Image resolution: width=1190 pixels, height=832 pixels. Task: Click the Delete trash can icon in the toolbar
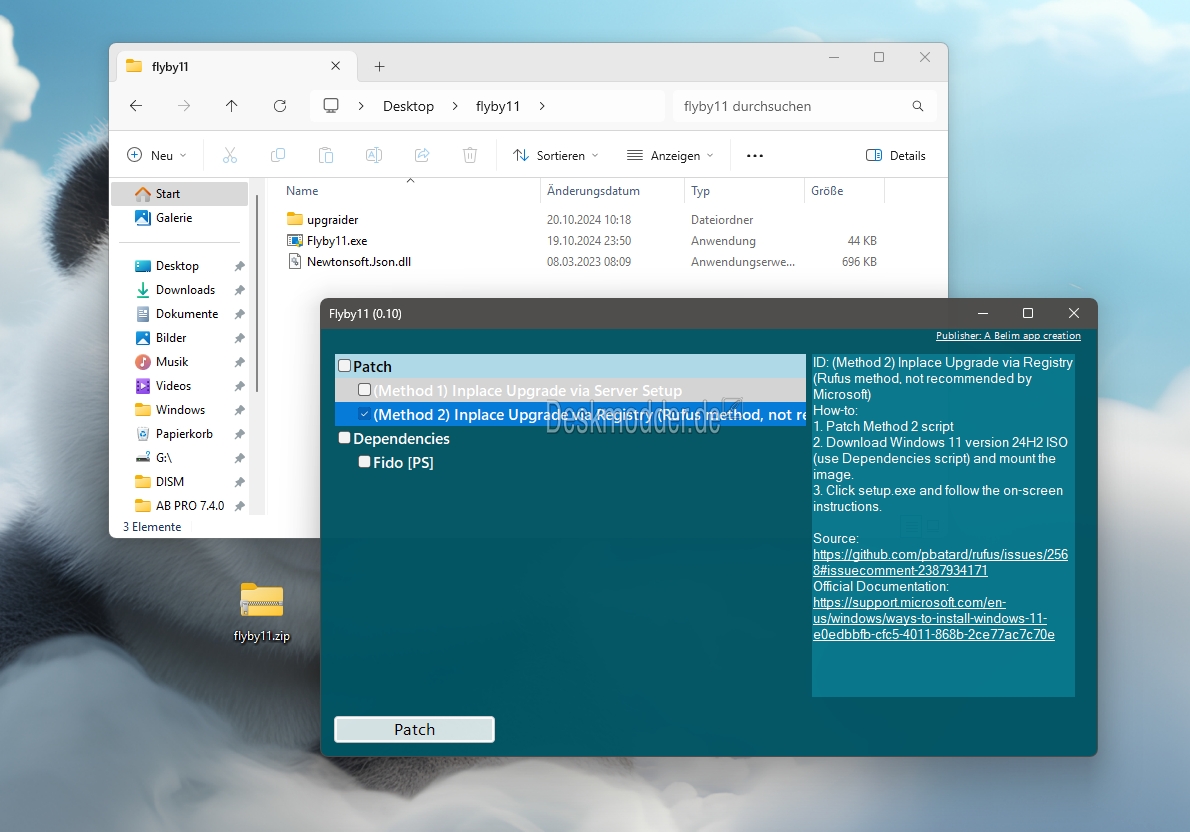(x=470, y=156)
